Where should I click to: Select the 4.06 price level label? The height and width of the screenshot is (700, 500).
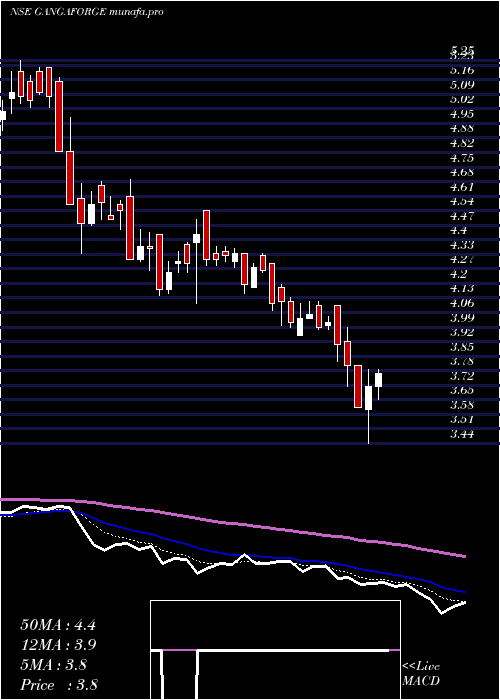tap(462, 303)
